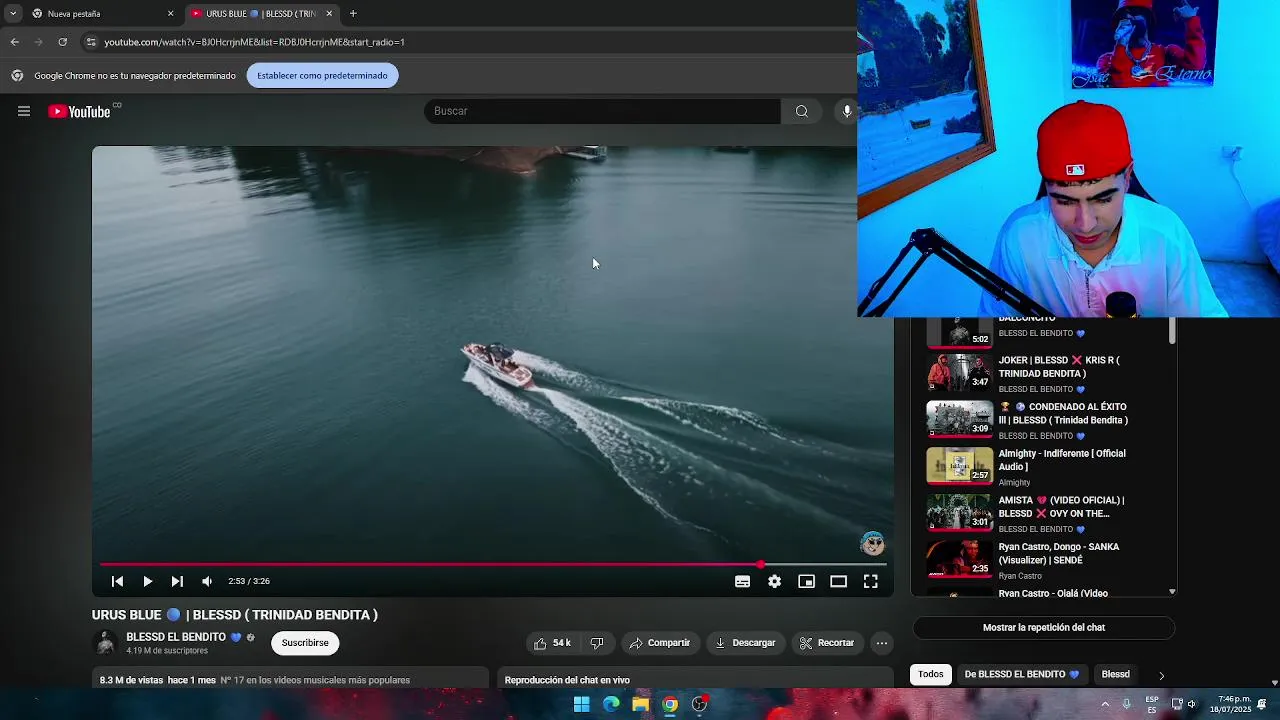Skip to the previous video
The image size is (1280, 720).
[117, 581]
